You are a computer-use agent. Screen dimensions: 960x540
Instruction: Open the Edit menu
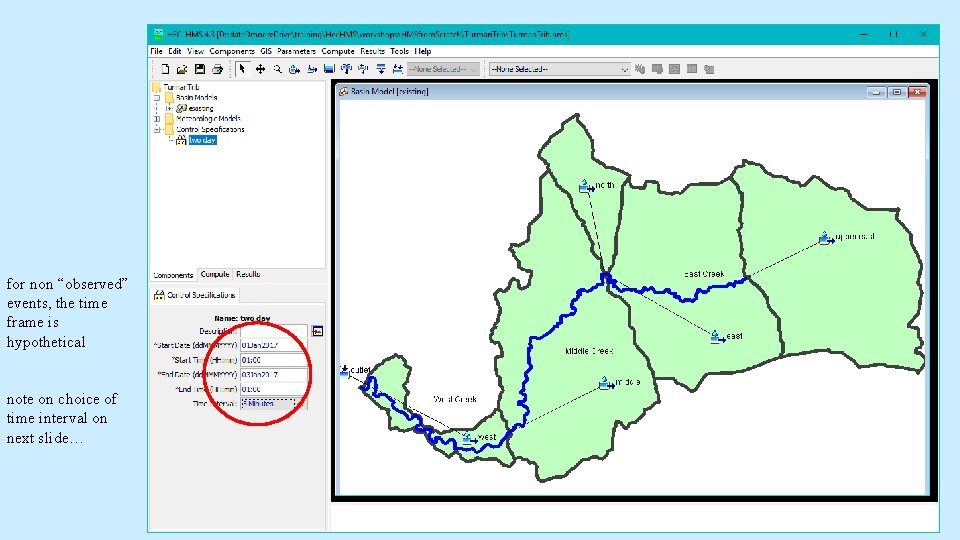(x=175, y=51)
